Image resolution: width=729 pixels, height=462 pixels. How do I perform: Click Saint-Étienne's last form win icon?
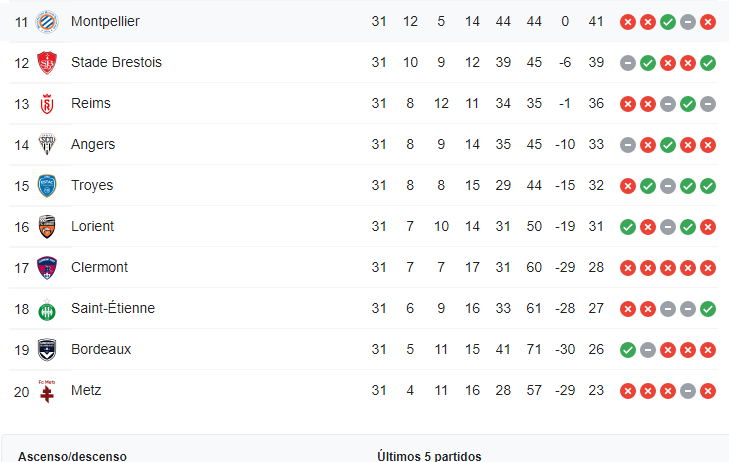pos(708,308)
